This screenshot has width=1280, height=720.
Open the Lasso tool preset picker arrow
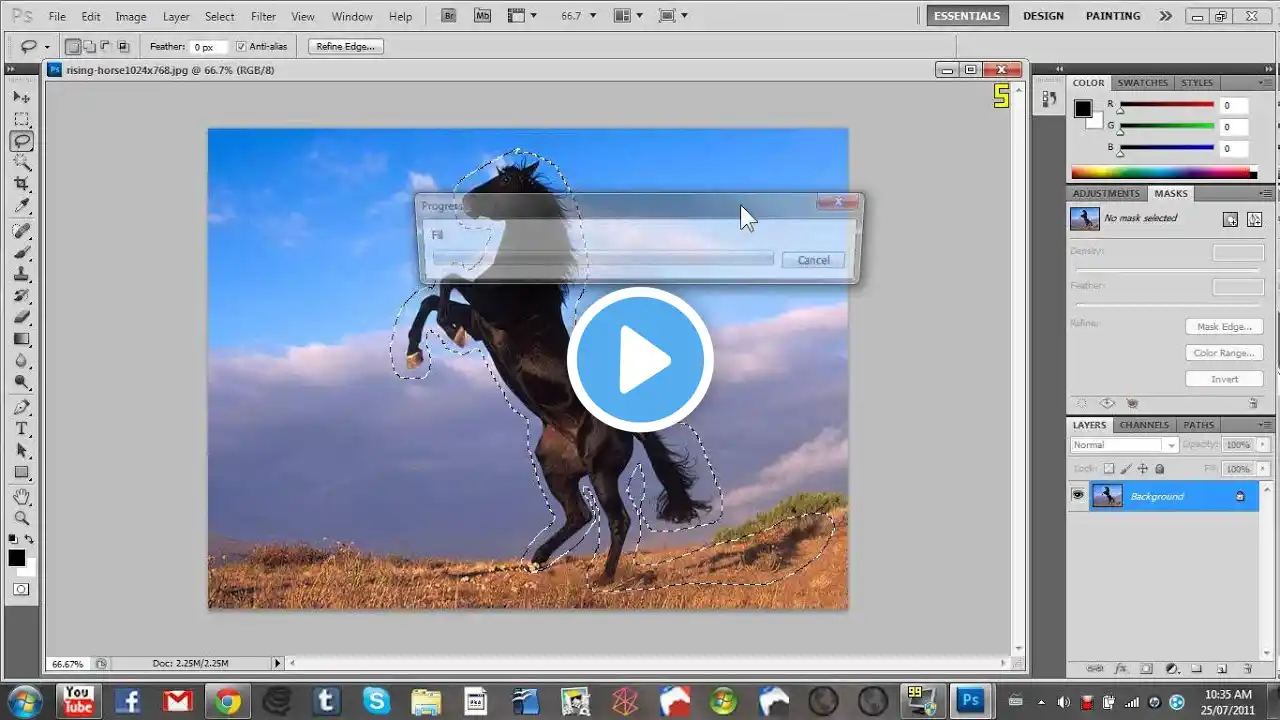[x=47, y=47]
